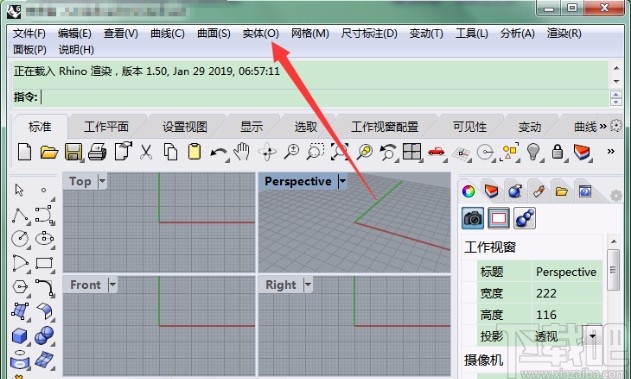The width and height of the screenshot is (631, 379).
Task: Switch to the 工作平面 toolbar tab
Action: 106,127
